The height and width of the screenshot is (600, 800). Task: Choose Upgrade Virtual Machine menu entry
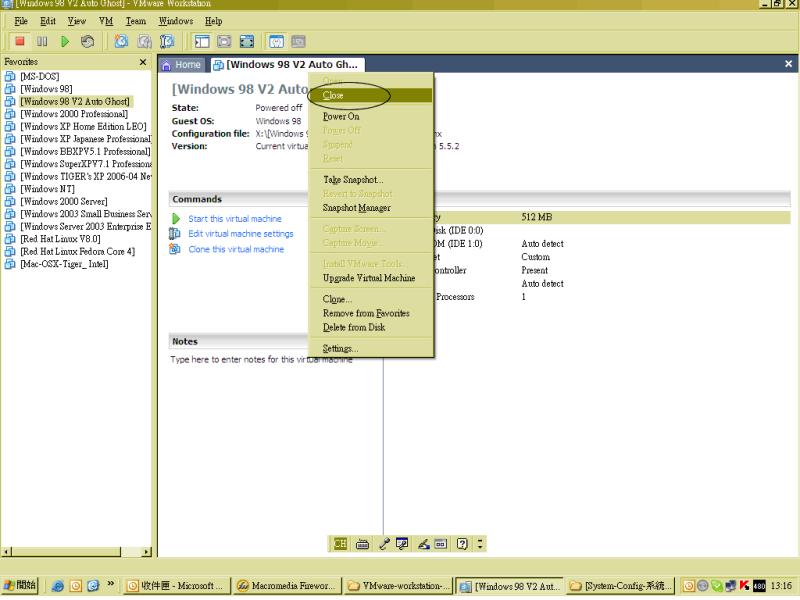[x=371, y=278]
